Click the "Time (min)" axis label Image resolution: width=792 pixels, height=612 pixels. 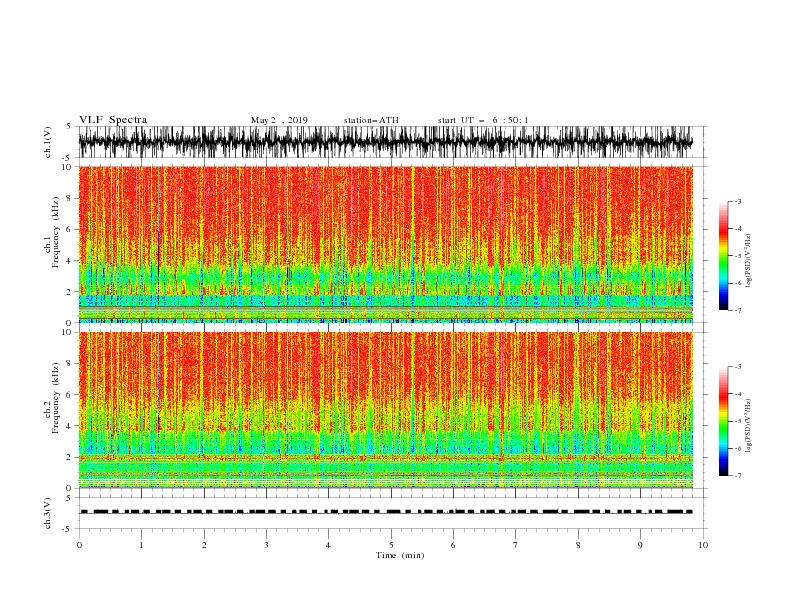(x=400, y=555)
